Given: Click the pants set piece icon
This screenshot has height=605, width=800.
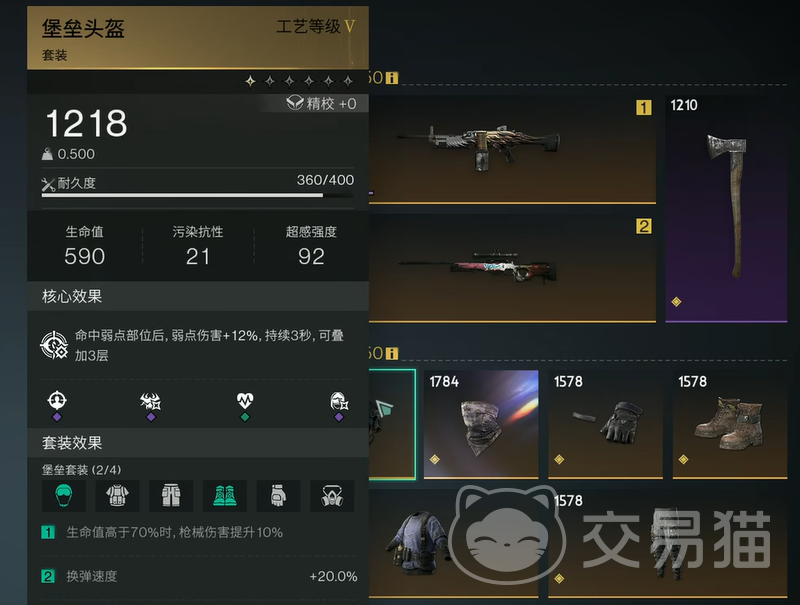Looking at the screenshot, I should tap(171, 495).
